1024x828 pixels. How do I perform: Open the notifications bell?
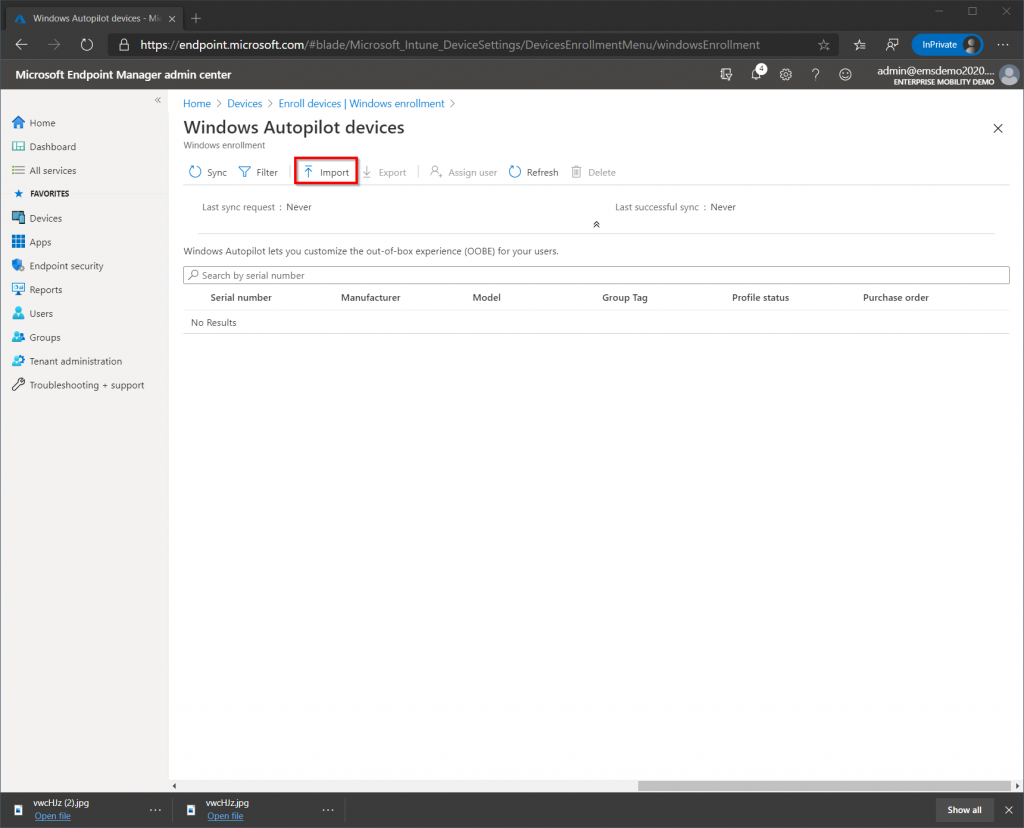tap(757, 73)
